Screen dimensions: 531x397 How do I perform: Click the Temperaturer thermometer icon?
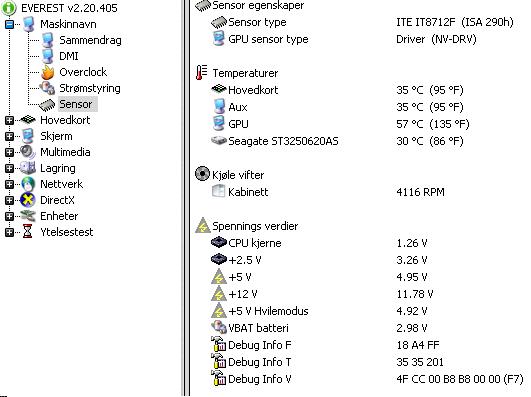pyautogui.click(x=202, y=73)
